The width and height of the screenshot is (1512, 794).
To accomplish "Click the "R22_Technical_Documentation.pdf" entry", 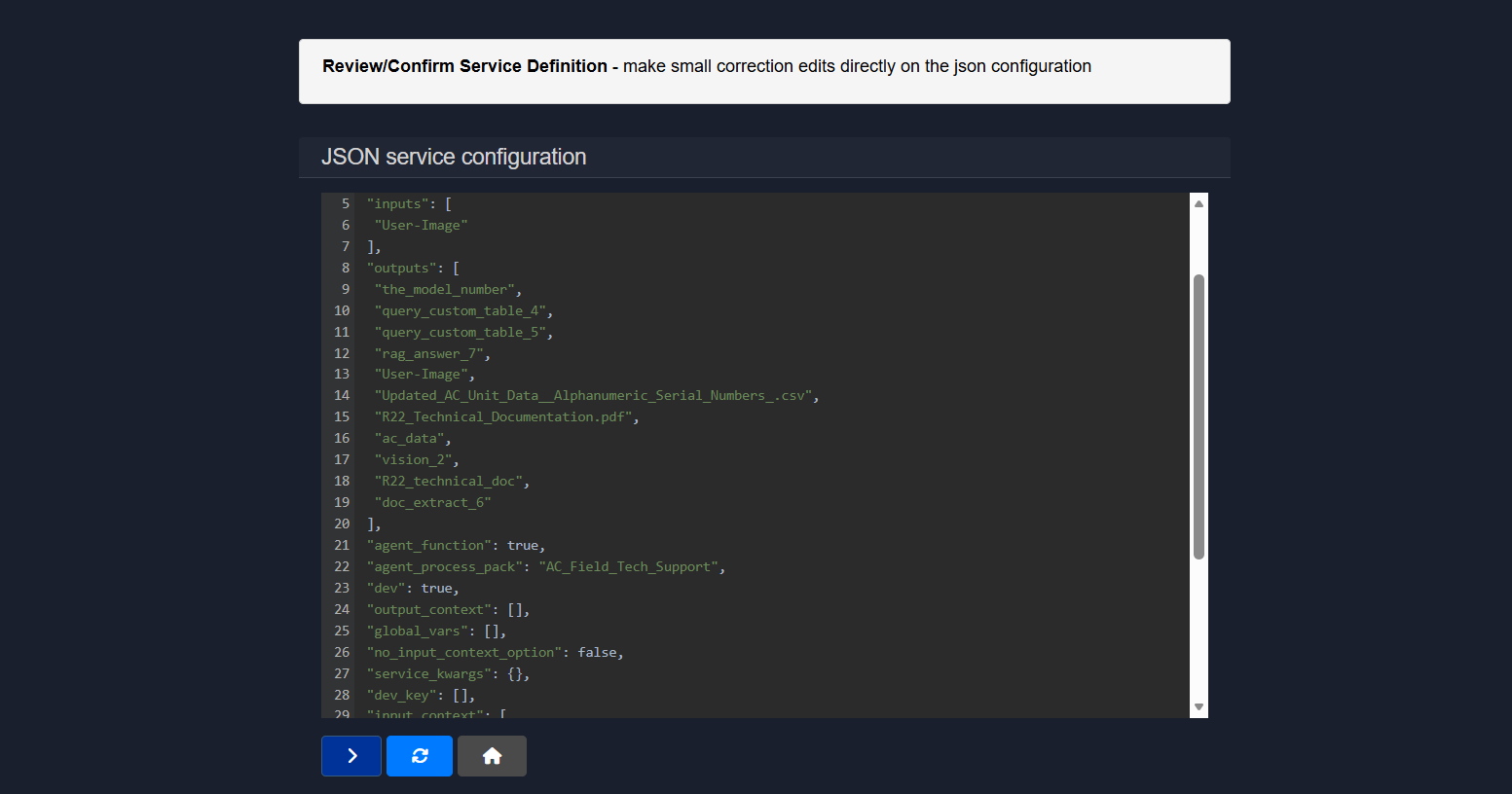I will click(504, 417).
